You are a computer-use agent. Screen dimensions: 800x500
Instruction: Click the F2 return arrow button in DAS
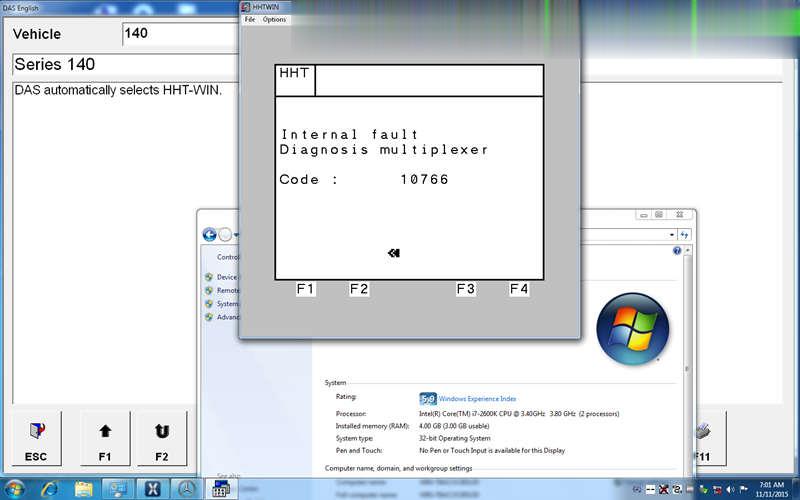pos(162,439)
